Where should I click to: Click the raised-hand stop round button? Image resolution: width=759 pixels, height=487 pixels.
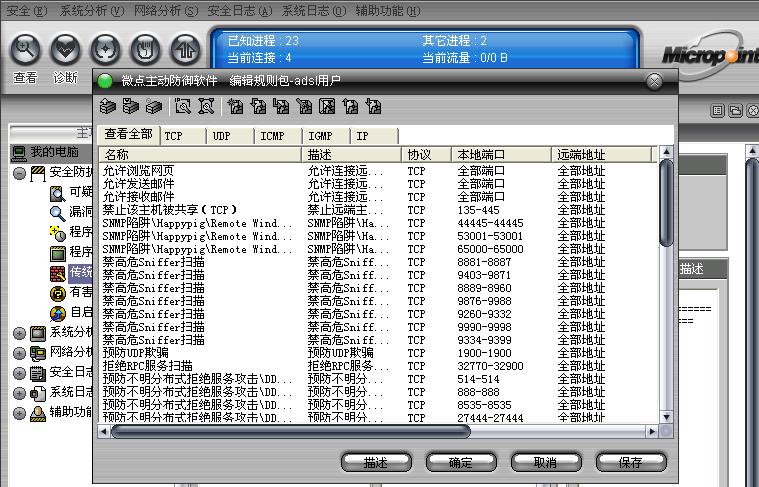coord(145,49)
